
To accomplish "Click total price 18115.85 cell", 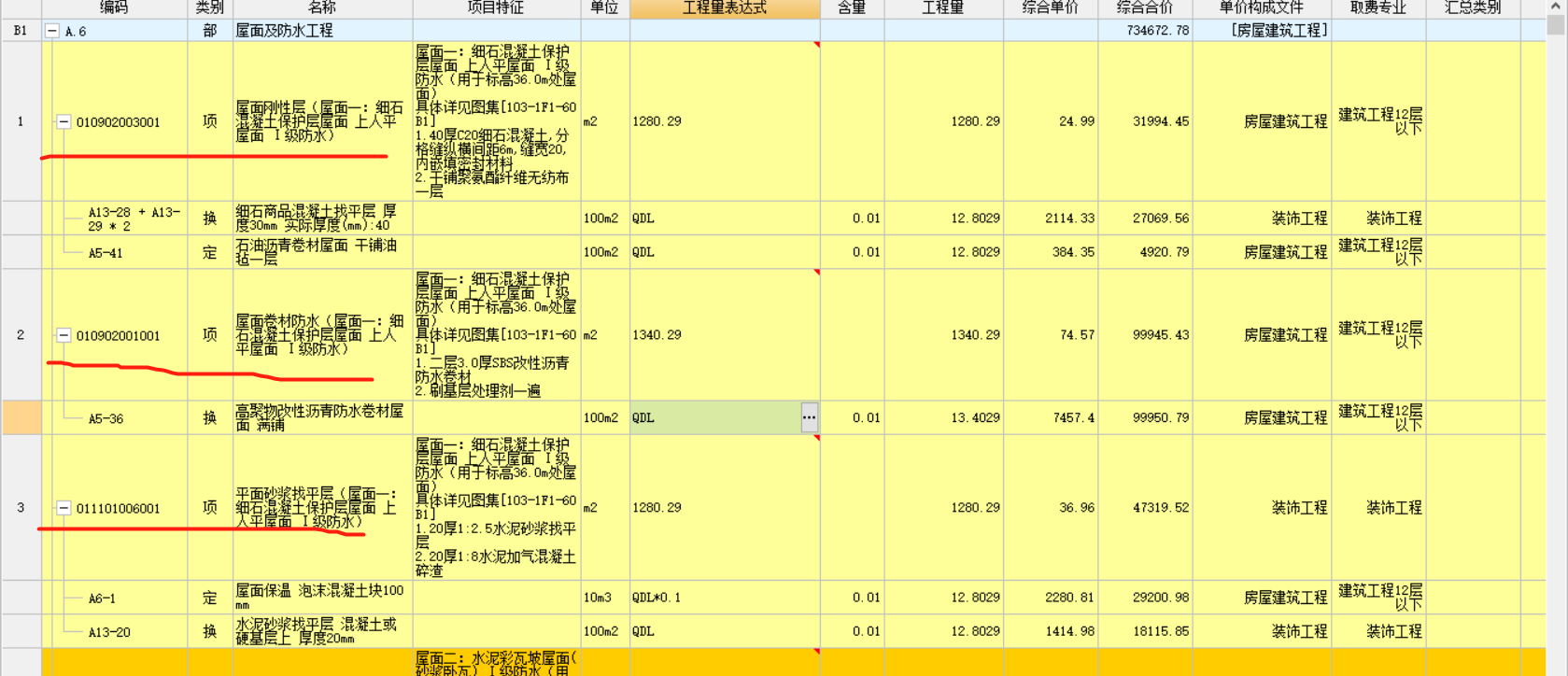I will 1145,631.
